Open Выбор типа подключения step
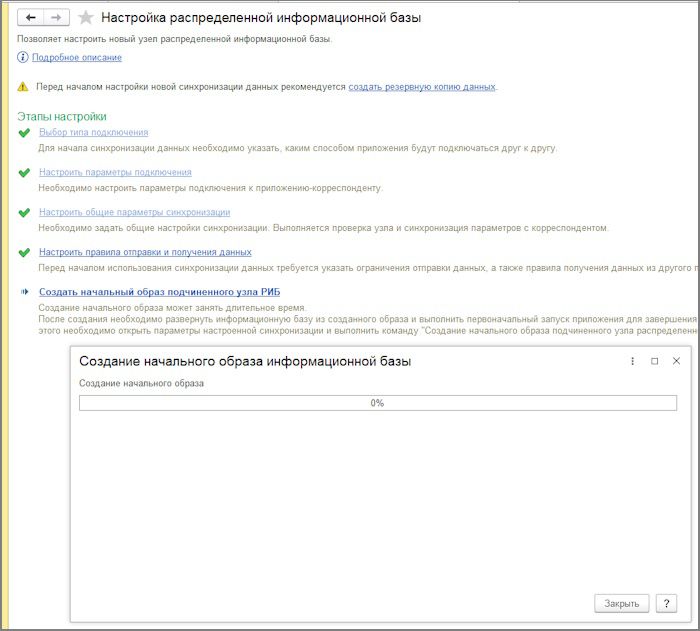The width and height of the screenshot is (700, 631). (x=93, y=132)
